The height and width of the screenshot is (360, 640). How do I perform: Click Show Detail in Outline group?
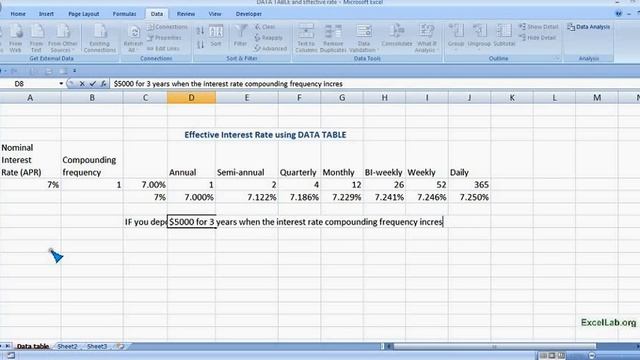539,27
